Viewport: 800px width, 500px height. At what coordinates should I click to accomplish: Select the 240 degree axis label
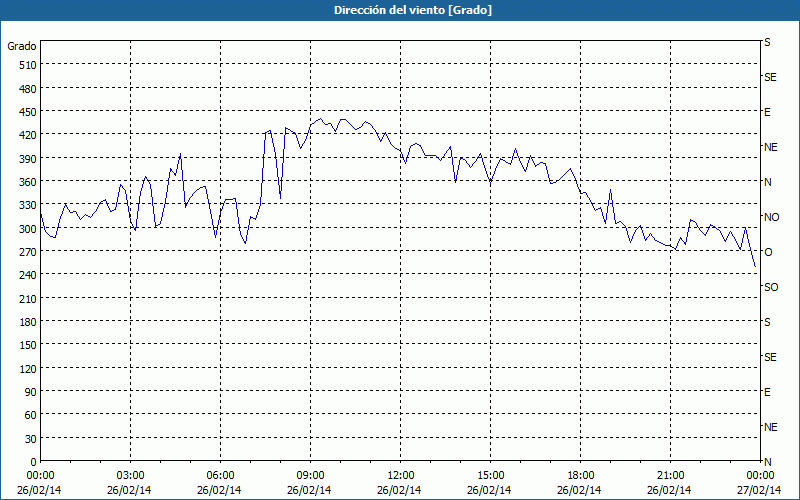coord(28,275)
